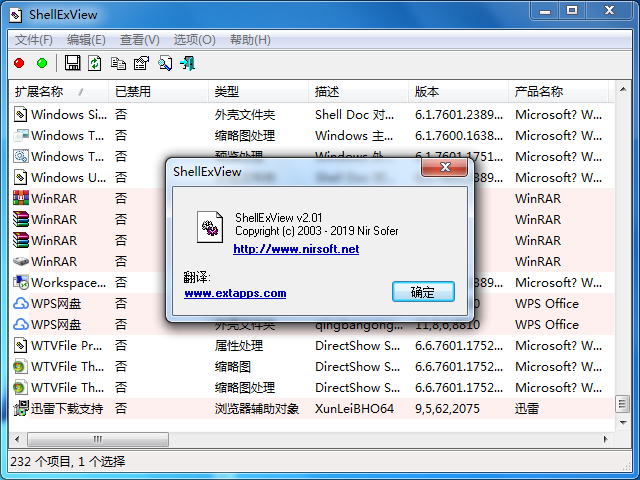Select the Windows Si... row name
Image resolution: width=640 pixels, height=480 pixels.
(x=69, y=115)
